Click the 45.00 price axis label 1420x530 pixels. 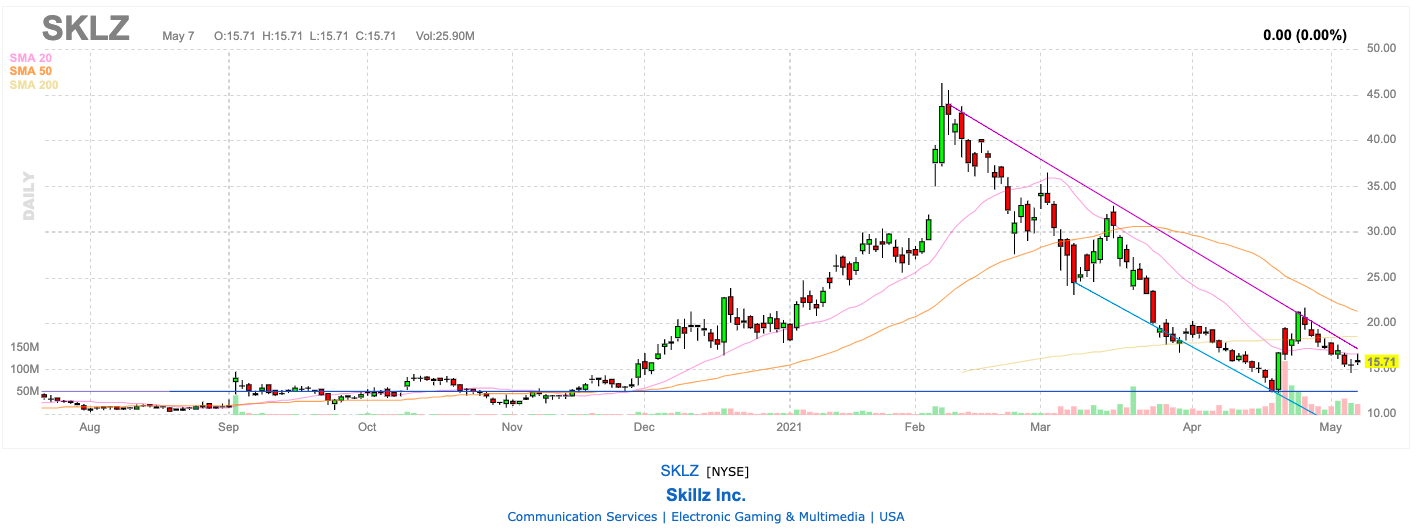pos(1381,95)
